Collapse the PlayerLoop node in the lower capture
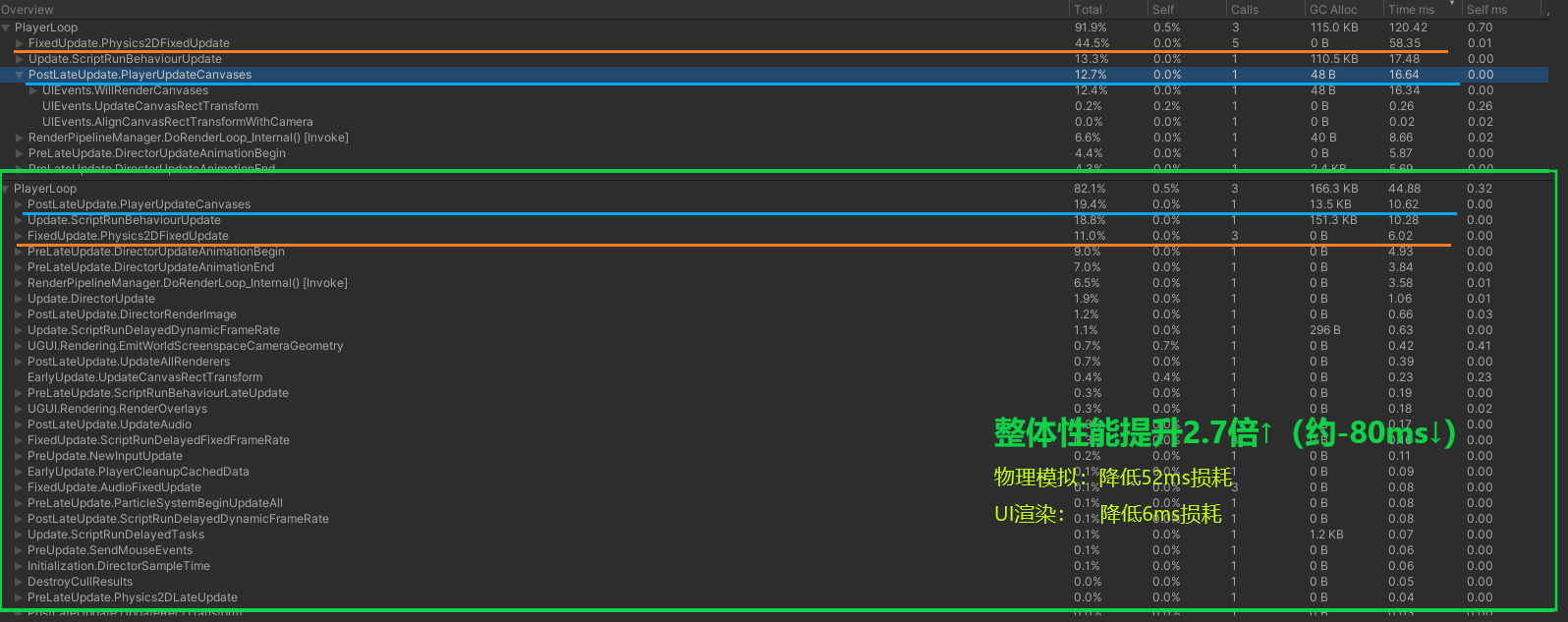Image resolution: width=1568 pixels, height=622 pixels. coord(6,189)
